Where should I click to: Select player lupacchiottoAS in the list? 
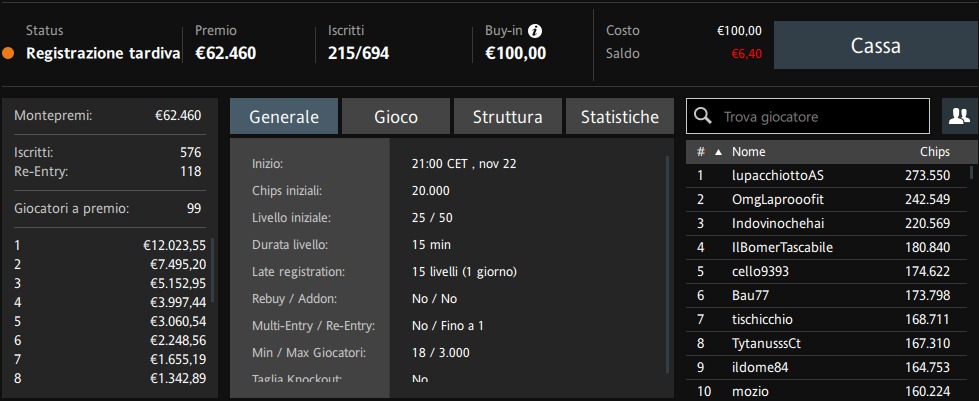829,176
